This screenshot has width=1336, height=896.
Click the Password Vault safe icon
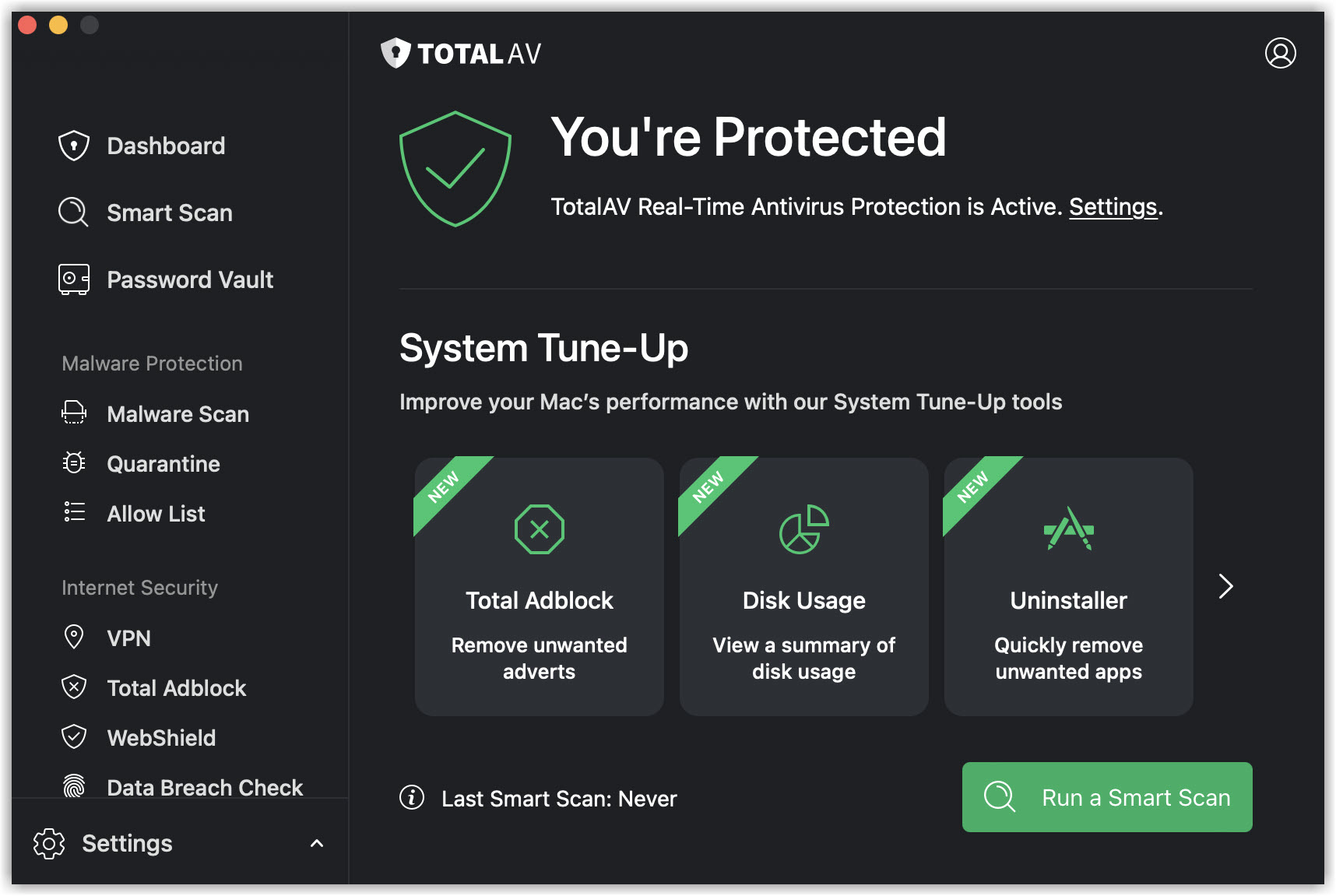74,279
